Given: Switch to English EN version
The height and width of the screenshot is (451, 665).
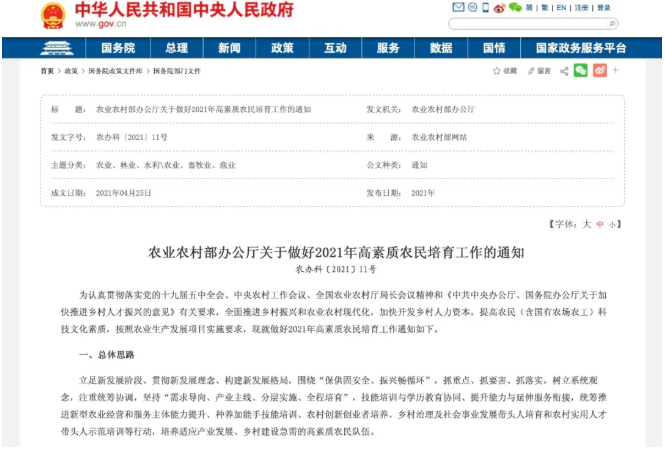Looking at the screenshot, I should [561, 8].
